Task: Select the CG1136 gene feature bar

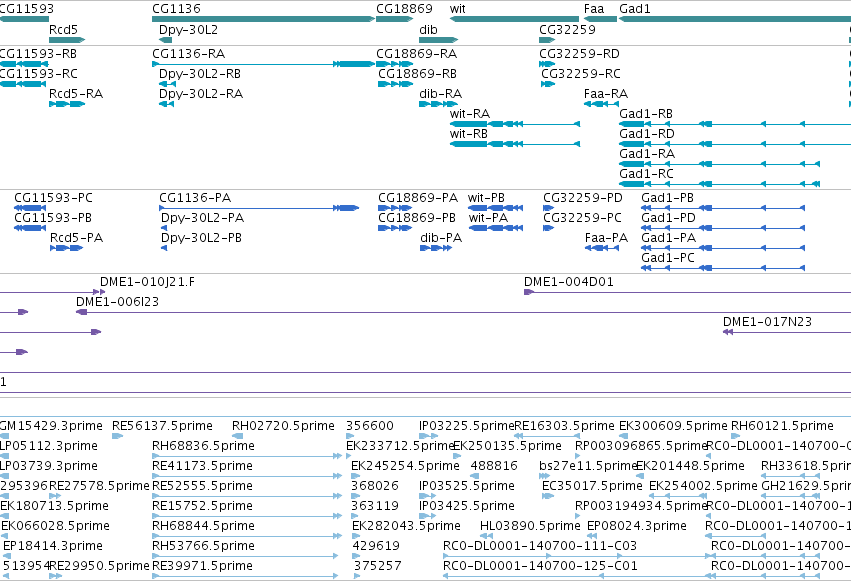Action: pyautogui.click(x=263, y=19)
